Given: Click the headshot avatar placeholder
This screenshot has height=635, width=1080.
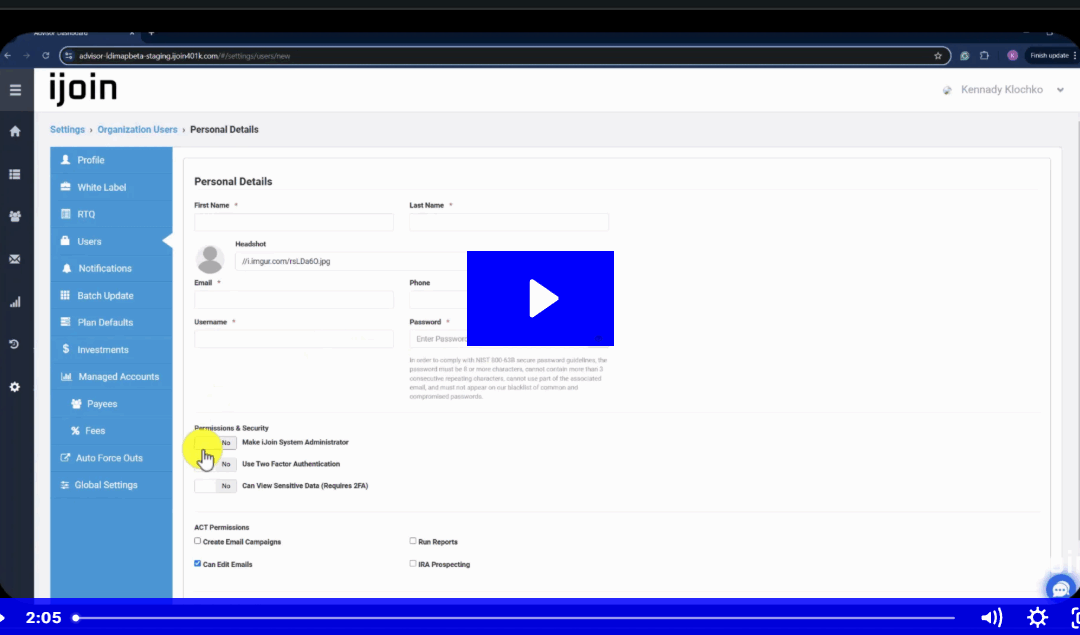Looking at the screenshot, I should pos(209,260).
